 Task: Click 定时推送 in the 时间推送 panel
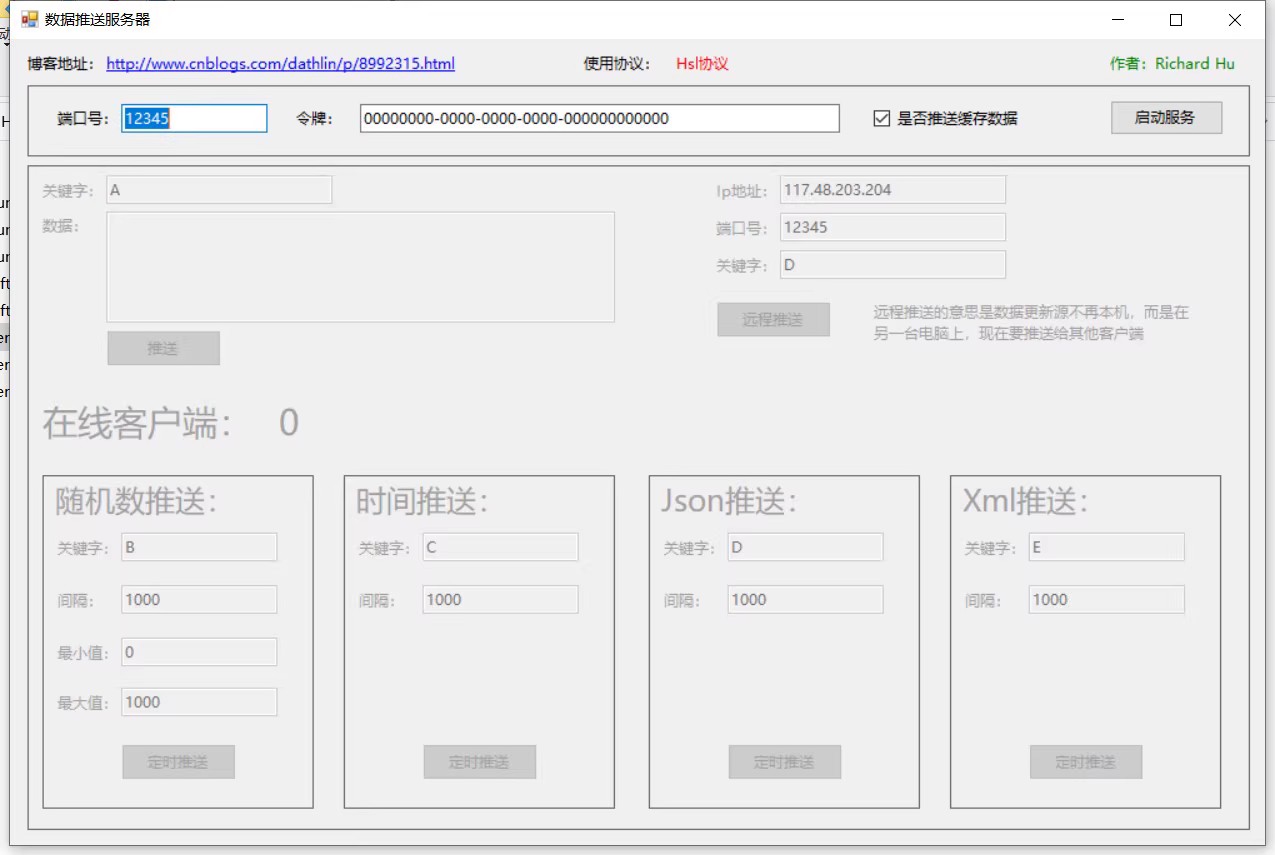480,761
